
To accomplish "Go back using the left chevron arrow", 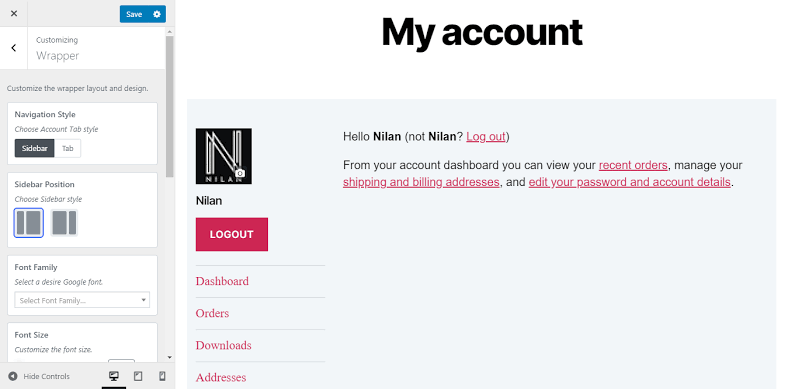I will point(14,48).
